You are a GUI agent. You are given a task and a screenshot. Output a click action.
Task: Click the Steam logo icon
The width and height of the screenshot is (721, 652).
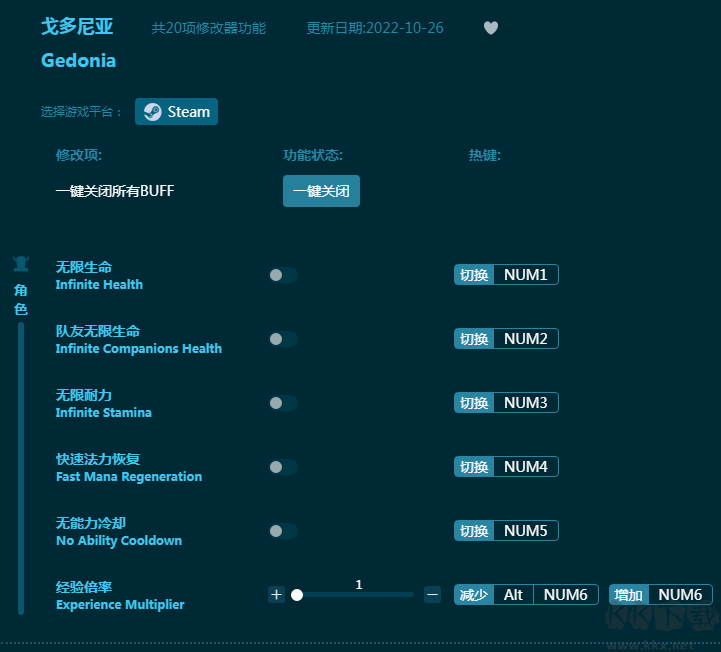153,112
